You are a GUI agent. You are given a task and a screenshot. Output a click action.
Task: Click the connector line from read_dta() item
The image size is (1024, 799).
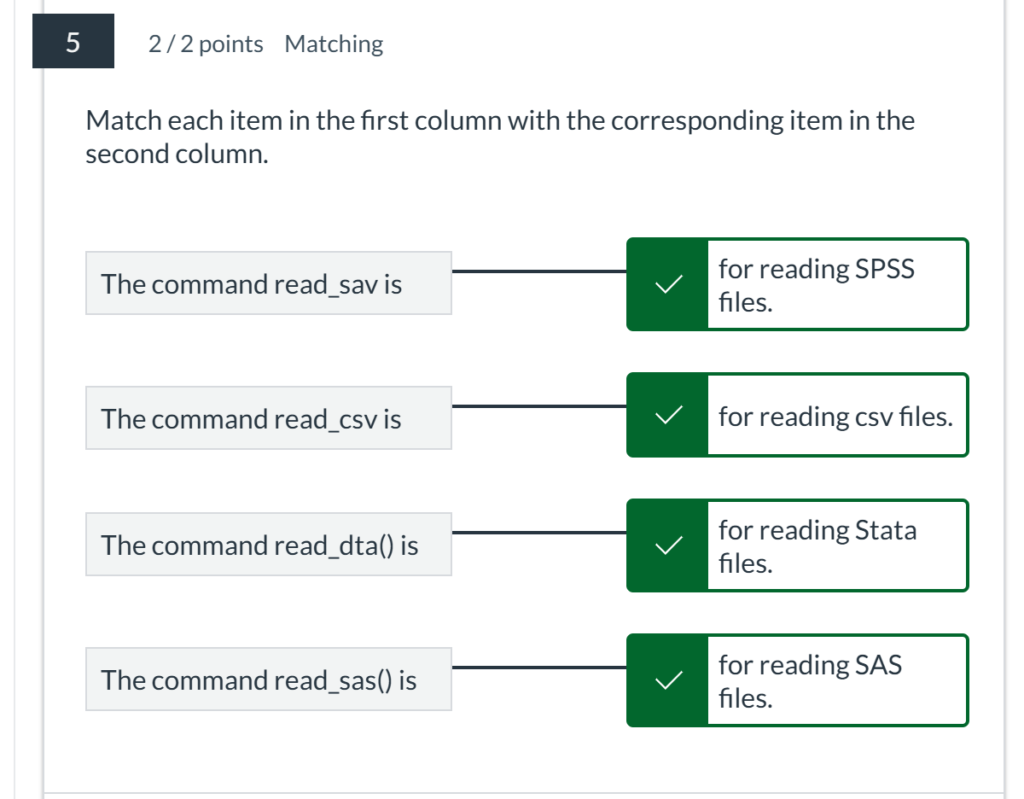(540, 532)
